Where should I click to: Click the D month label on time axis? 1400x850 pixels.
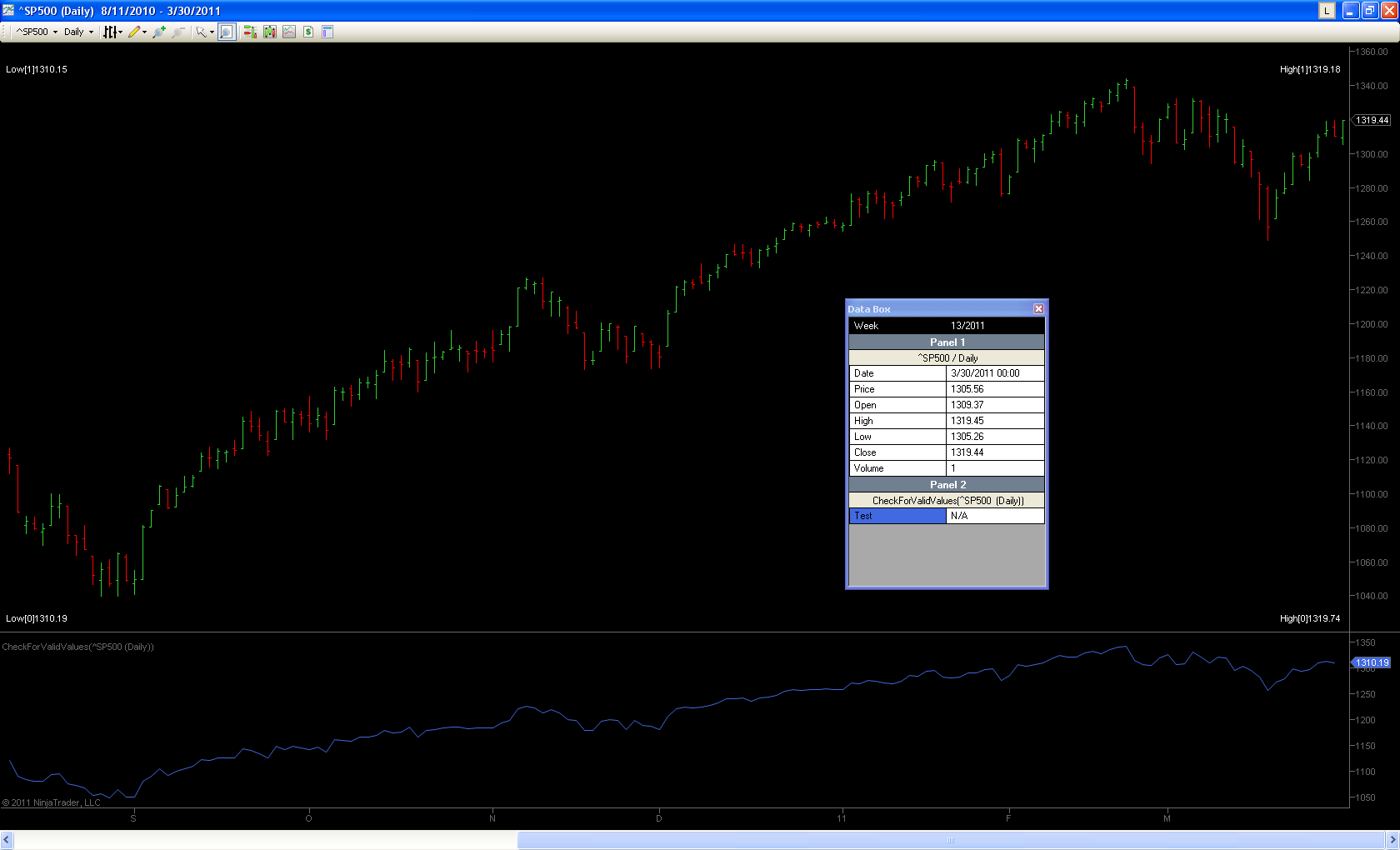coord(659,818)
